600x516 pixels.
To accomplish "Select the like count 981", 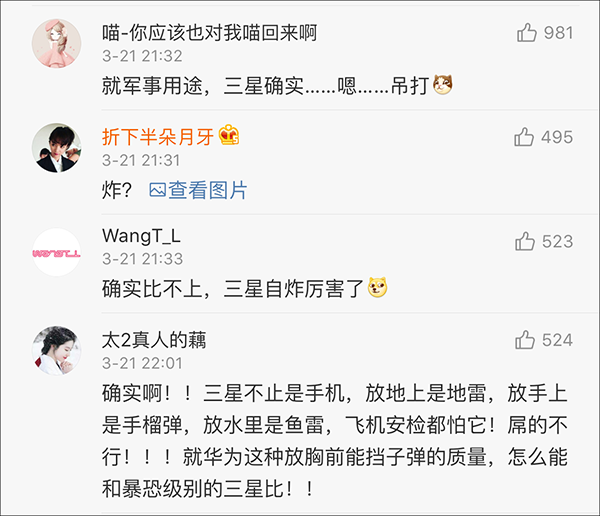I will tap(559, 33).
